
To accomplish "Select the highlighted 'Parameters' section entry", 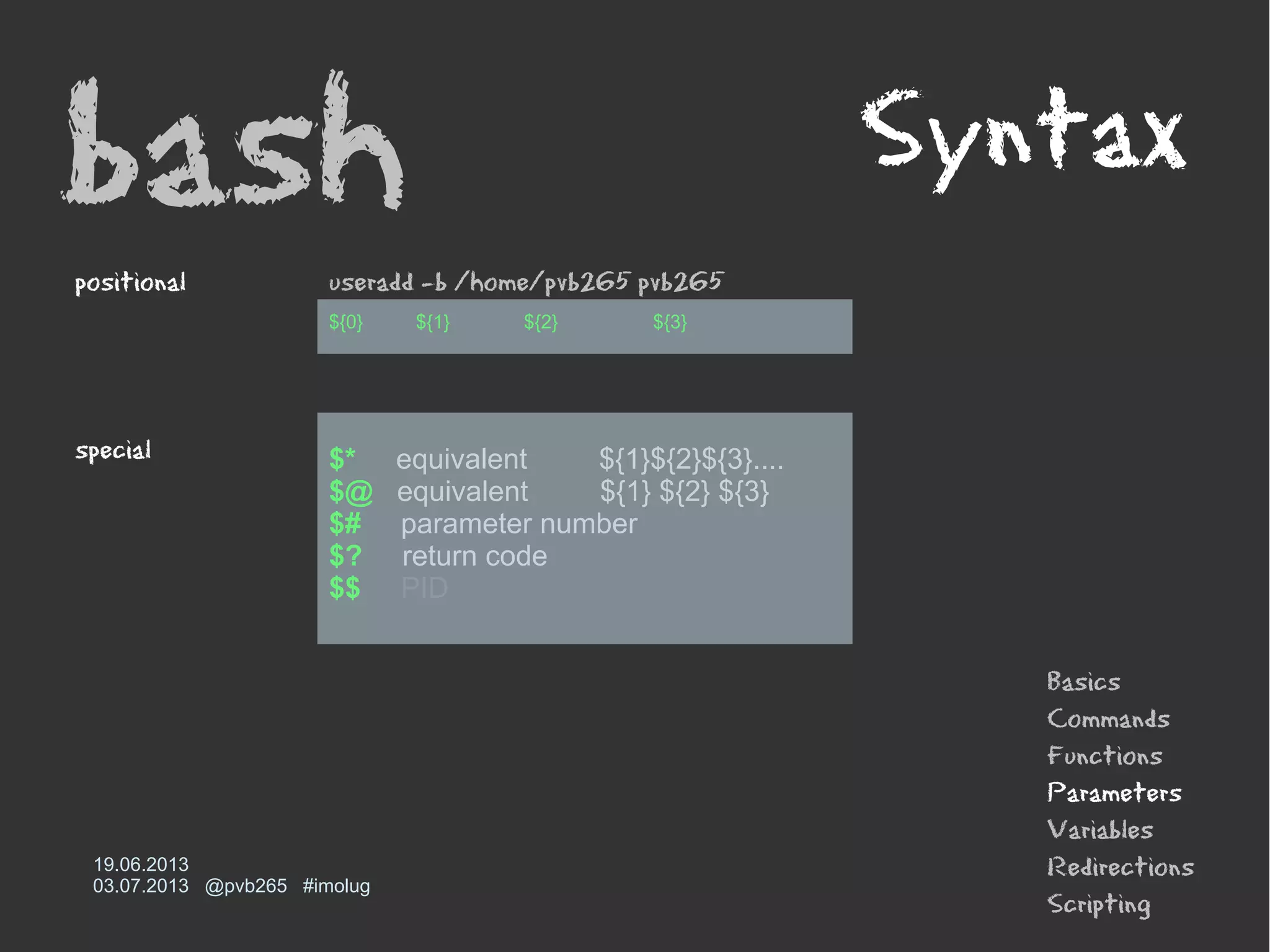I will pos(1114,793).
